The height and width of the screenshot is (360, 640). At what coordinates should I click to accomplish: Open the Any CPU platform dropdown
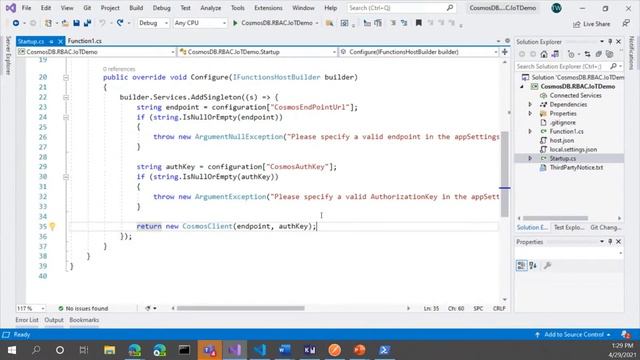coord(200,23)
